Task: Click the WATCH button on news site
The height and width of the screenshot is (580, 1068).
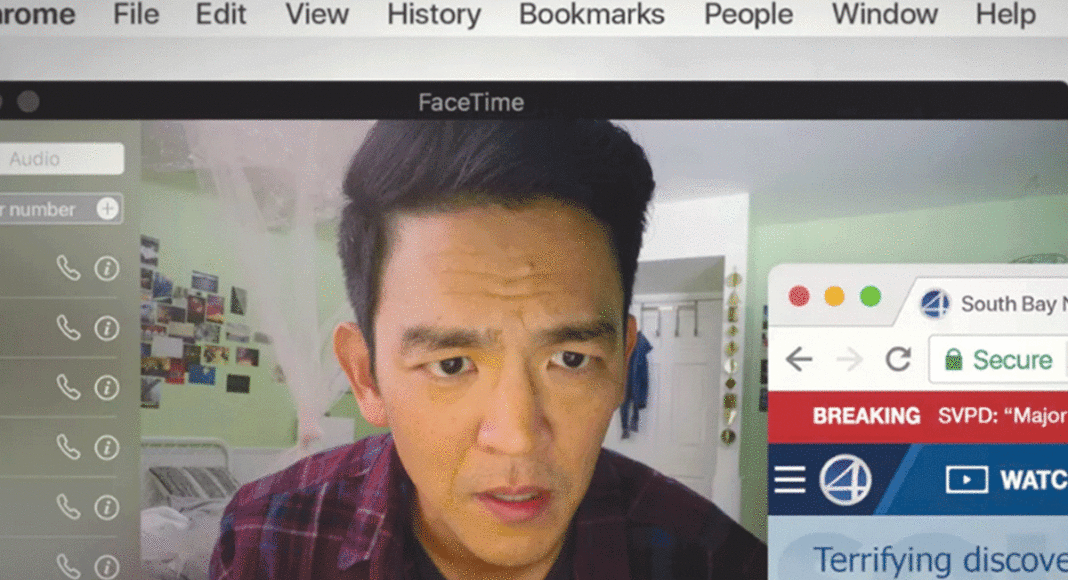Action: point(1007,480)
